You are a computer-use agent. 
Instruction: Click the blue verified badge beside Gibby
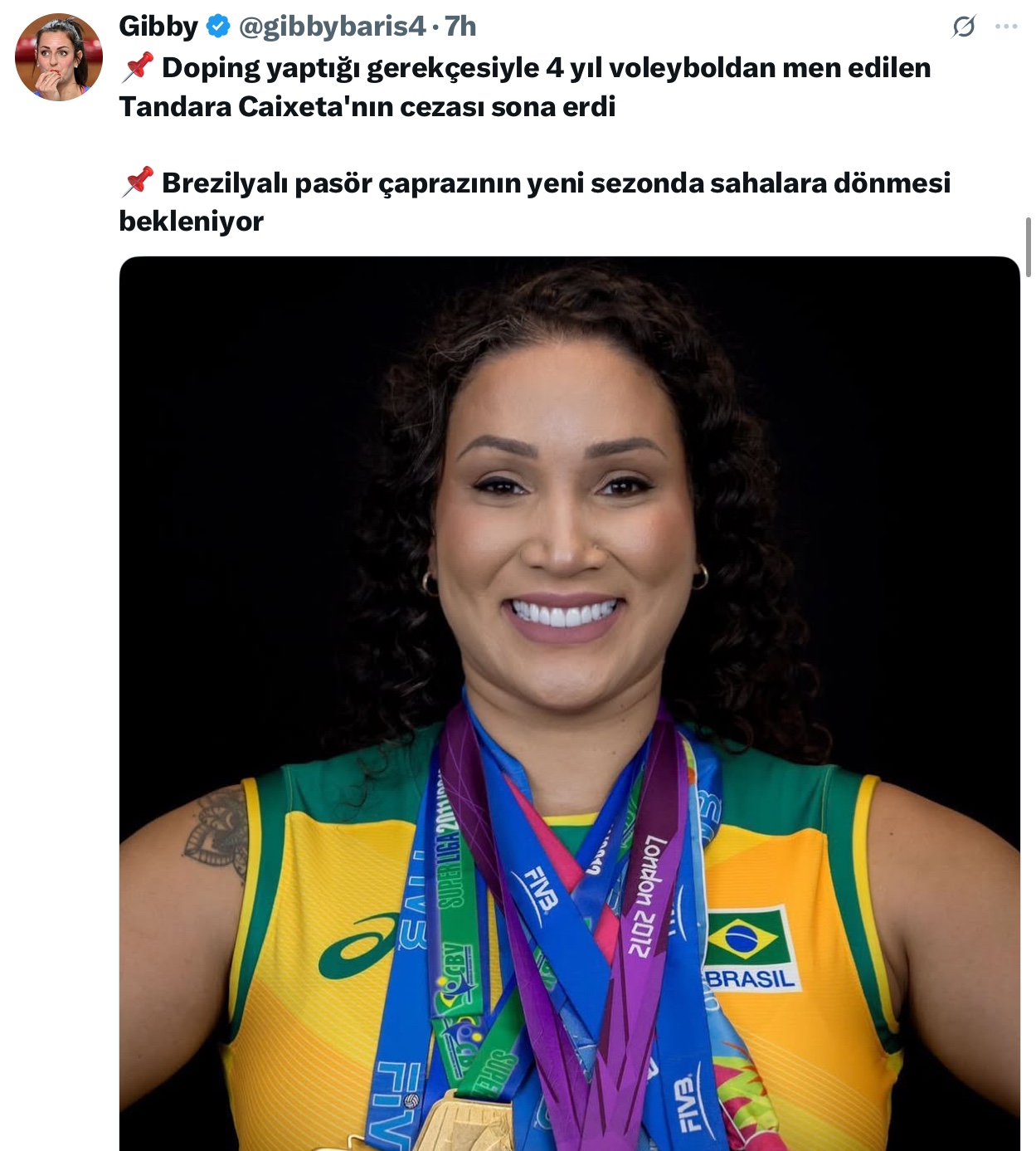click(x=217, y=27)
